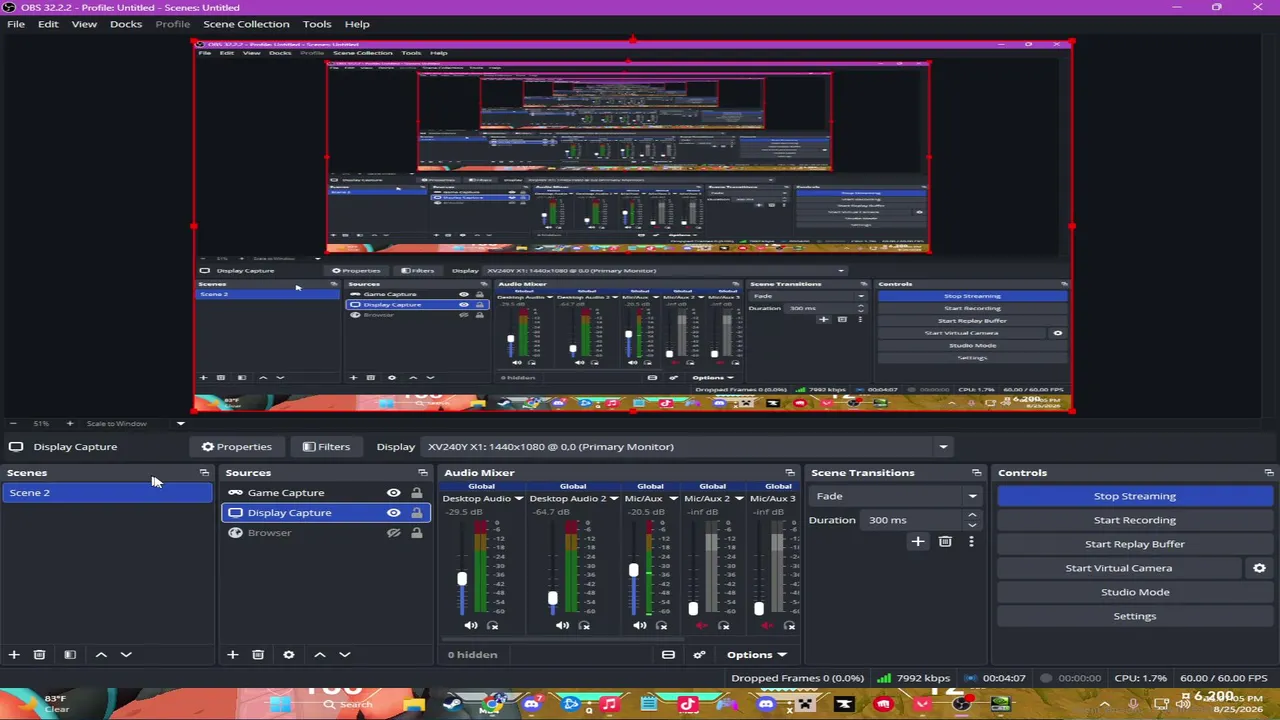Move source up in Sources list

(x=320, y=655)
